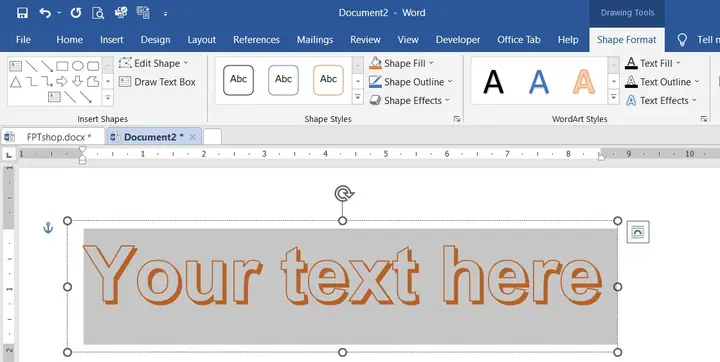This screenshot has width=720, height=362.
Task: Undo the last action with the Undo arrow
Action: coord(45,13)
